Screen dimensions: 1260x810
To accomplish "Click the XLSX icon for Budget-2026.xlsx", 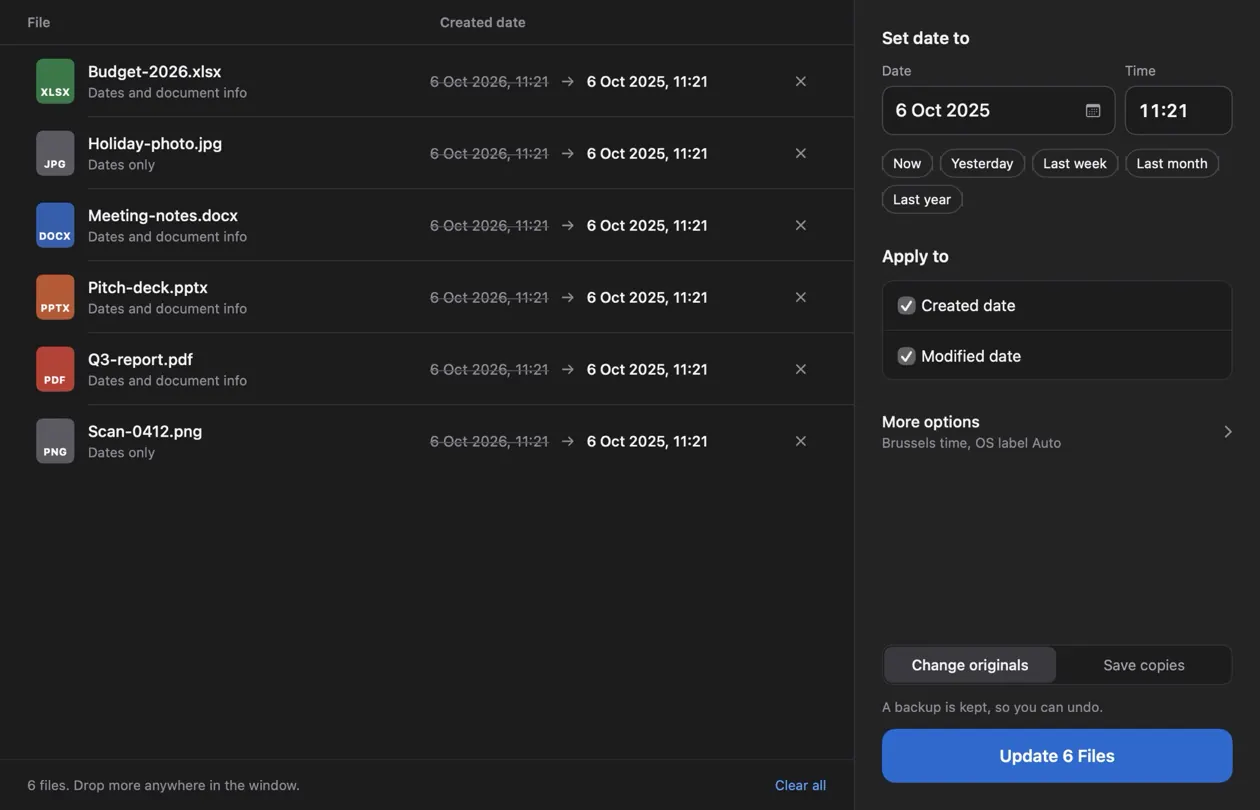I will click(55, 81).
